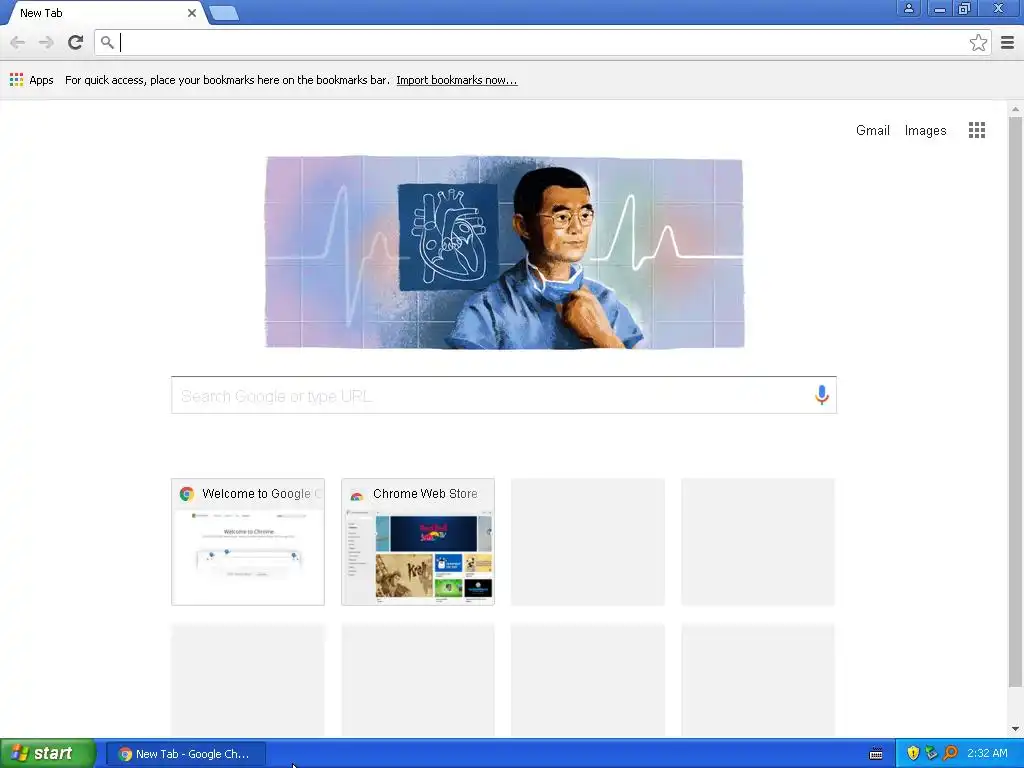1024x768 pixels.
Task: Click the on-screen keyboard taskbar icon
Action: click(876, 754)
